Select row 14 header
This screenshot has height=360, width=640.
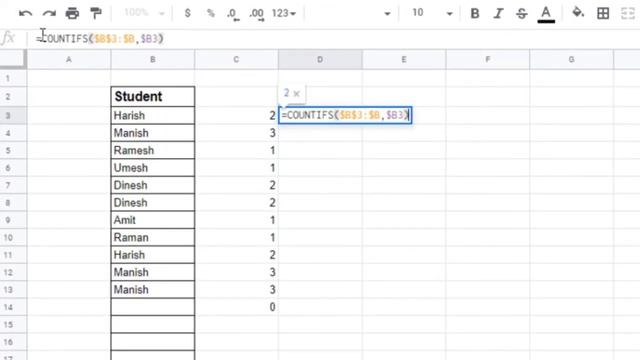tap(13, 307)
